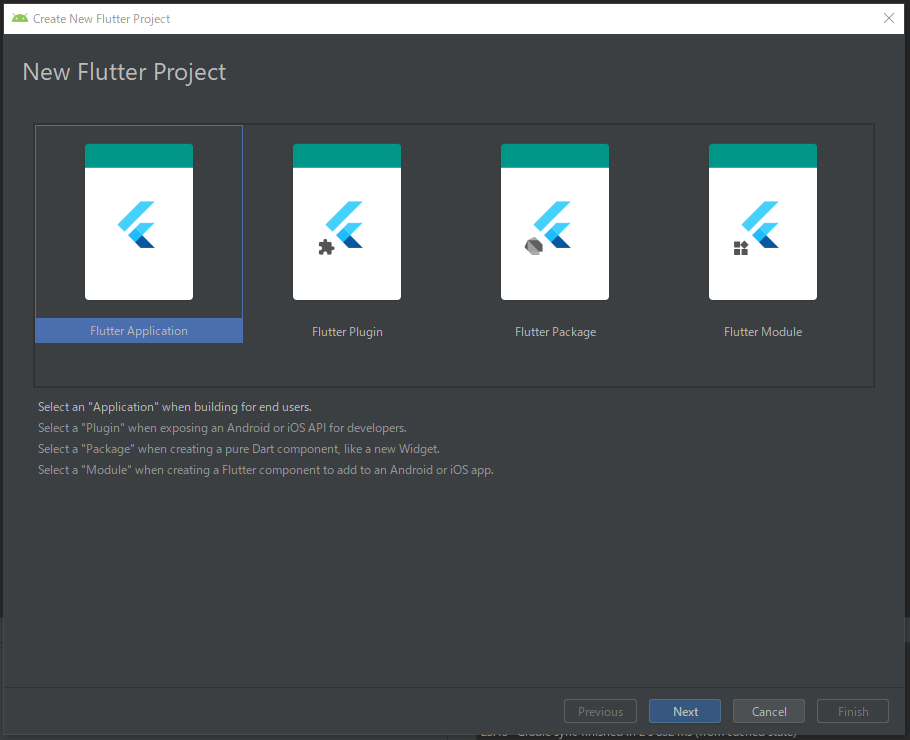The width and height of the screenshot is (910, 740).
Task: Click the Flutter Module label
Action: point(763,332)
